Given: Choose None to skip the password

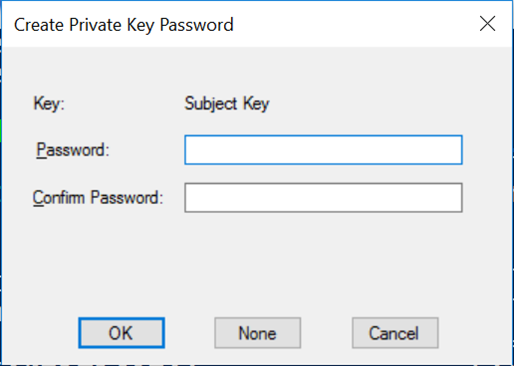Looking at the screenshot, I should click(x=257, y=333).
